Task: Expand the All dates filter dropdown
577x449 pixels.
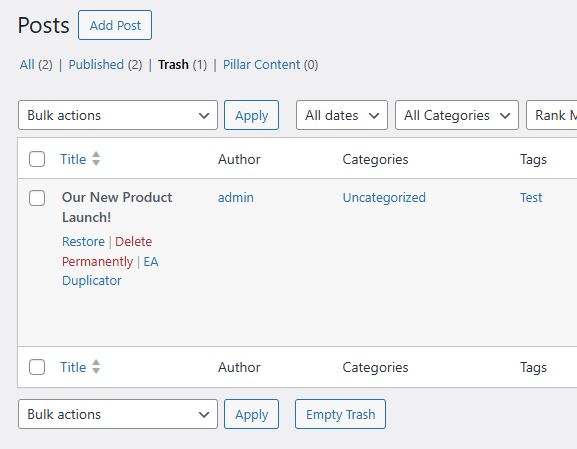Action: [x=341, y=115]
